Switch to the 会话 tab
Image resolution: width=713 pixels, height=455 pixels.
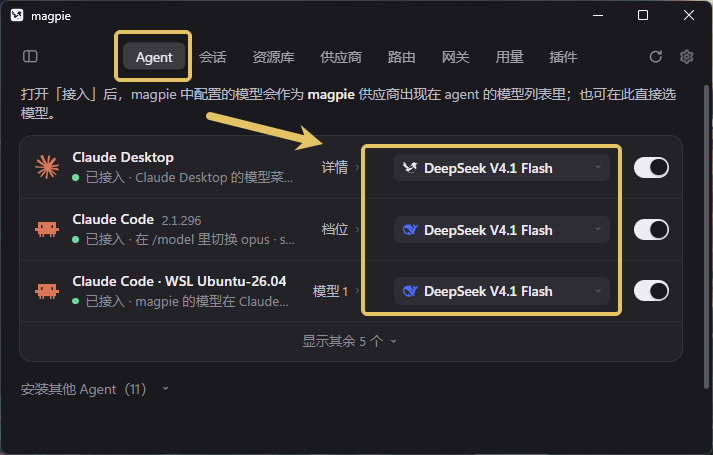212,57
